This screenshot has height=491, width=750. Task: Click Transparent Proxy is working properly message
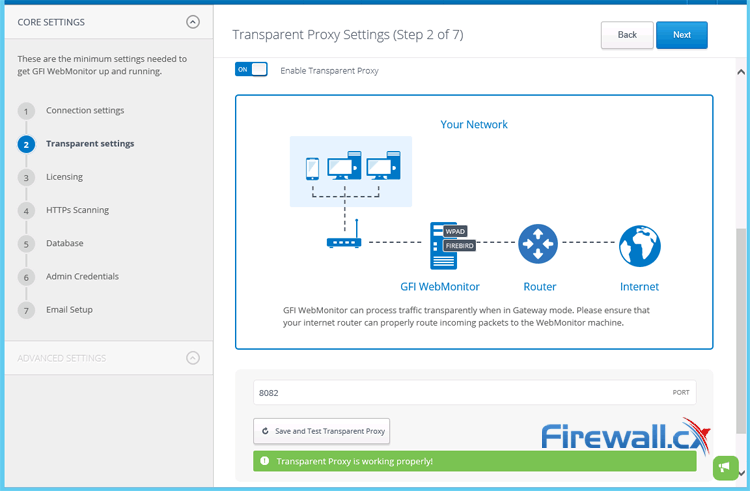[x=354, y=461]
